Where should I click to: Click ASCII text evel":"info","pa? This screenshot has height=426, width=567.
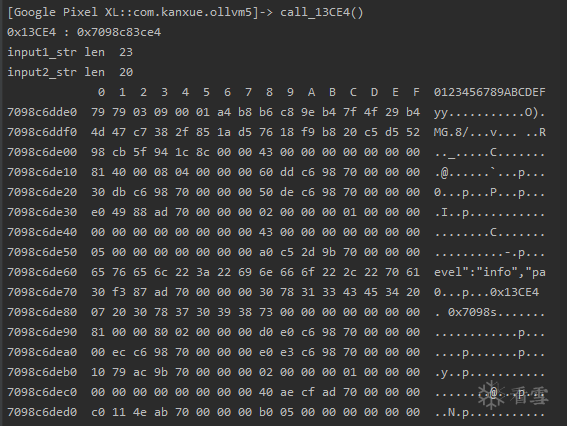pyautogui.click(x=489, y=272)
